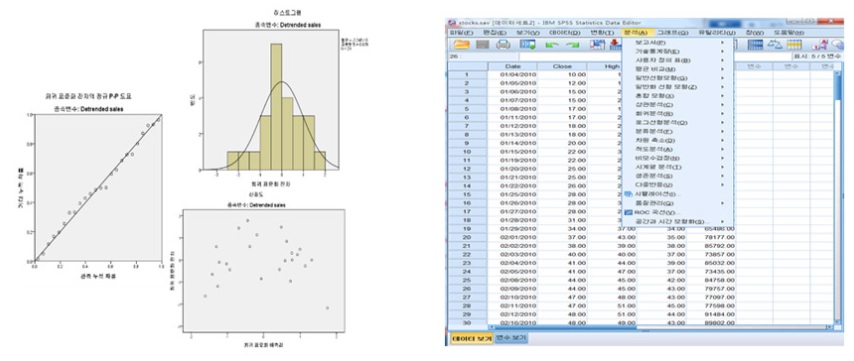Open the 변환(T) Transform menu

[601, 33]
